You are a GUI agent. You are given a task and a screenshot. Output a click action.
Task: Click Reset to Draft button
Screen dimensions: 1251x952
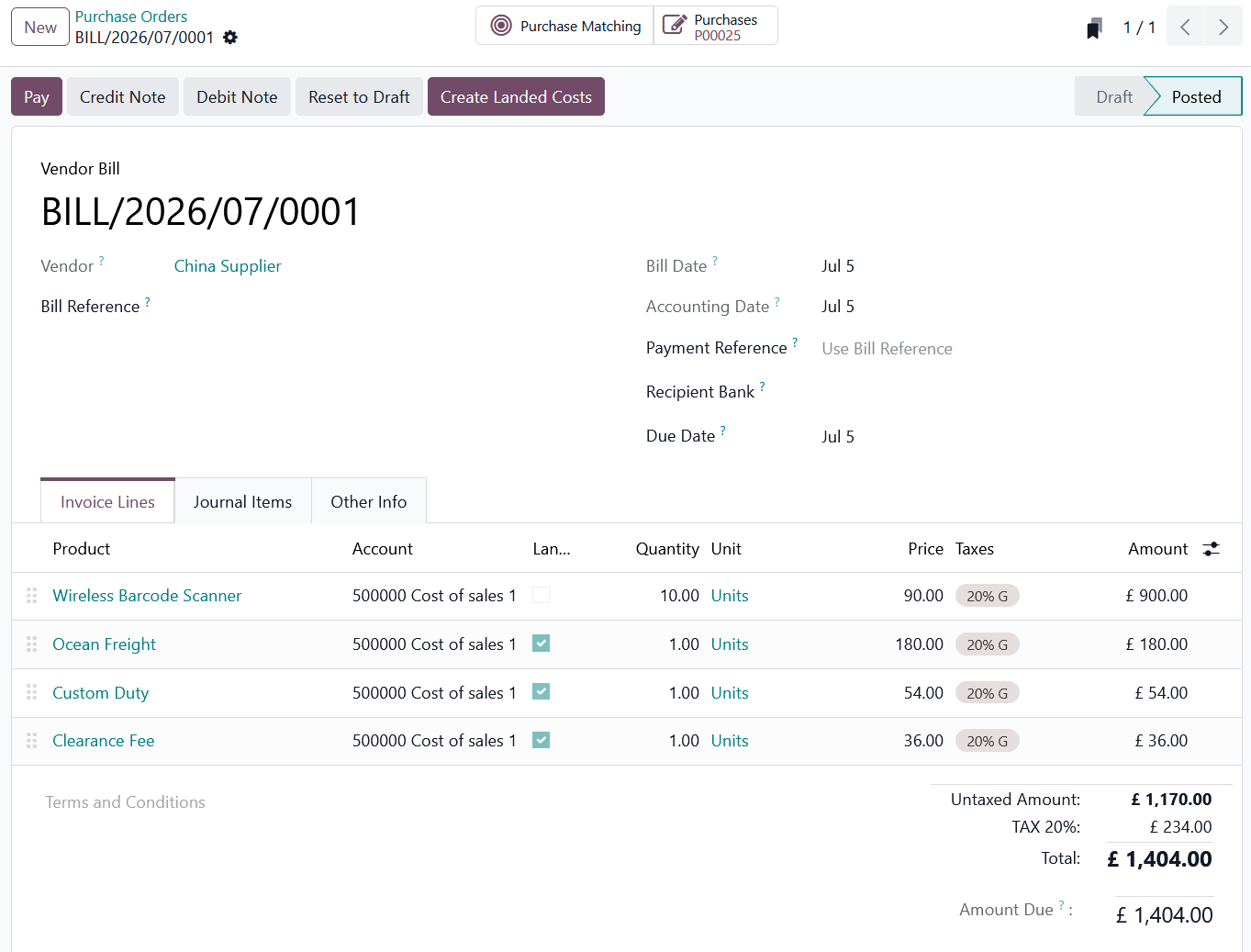[x=359, y=96]
